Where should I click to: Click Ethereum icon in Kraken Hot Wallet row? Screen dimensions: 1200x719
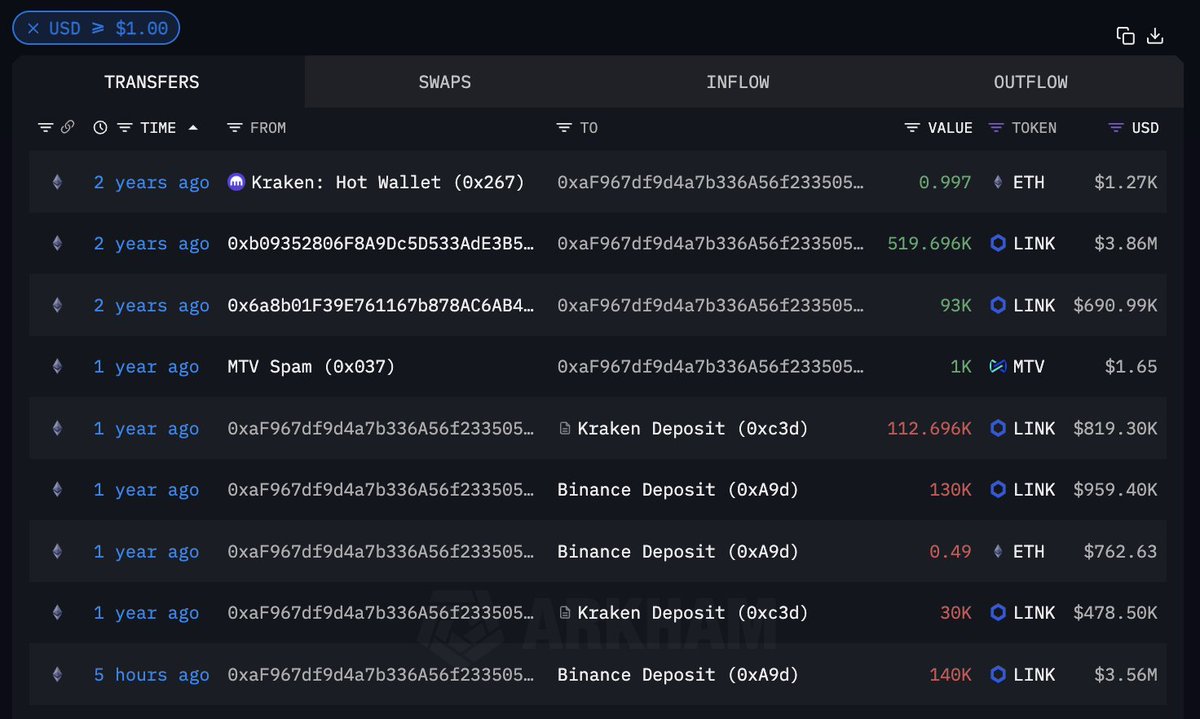click(x=57, y=182)
